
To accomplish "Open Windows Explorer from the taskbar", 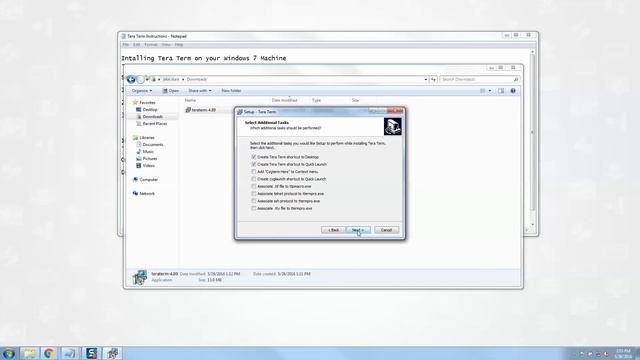I will pyautogui.click(x=29, y=353).
